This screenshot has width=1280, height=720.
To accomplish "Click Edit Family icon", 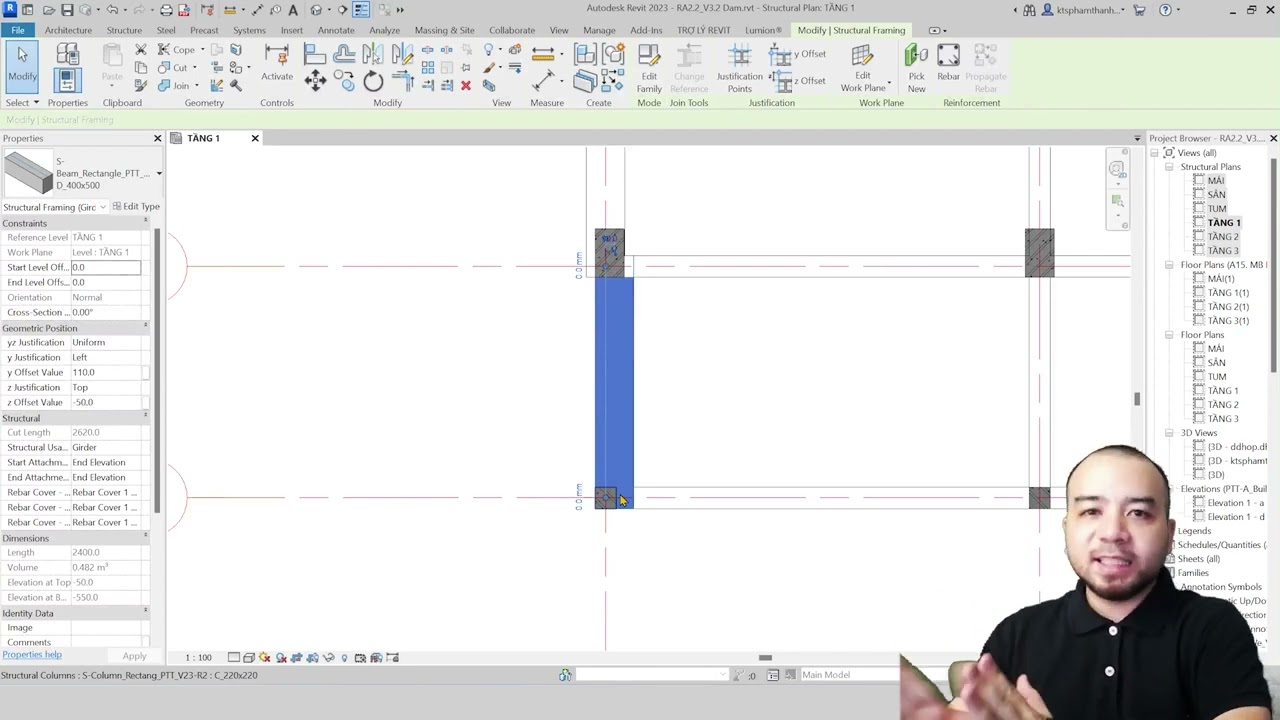I will coord(649,69).
